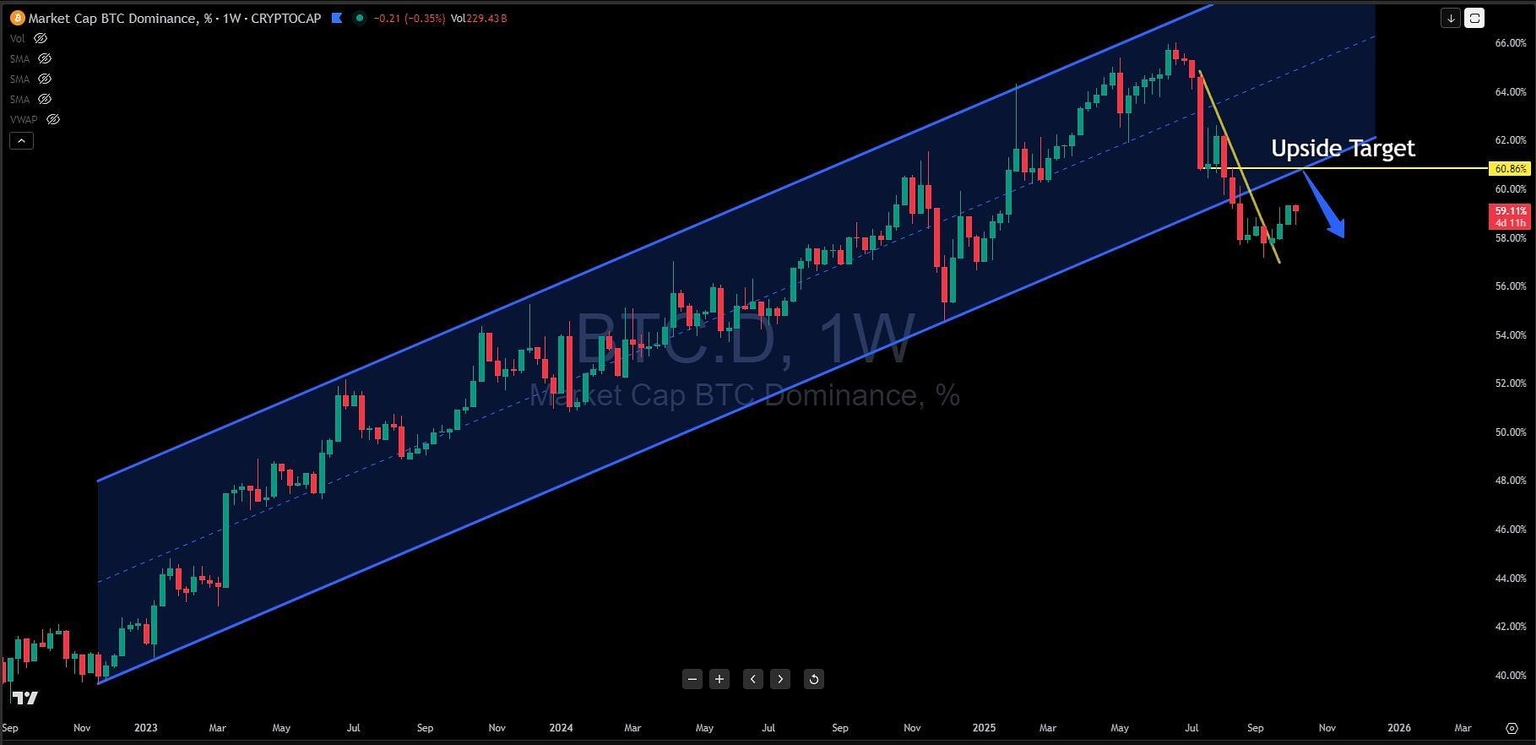Screen dimensions: 1536x745
Task: Click the down-arrow button at chart top right
Action: click(1451, 18)
